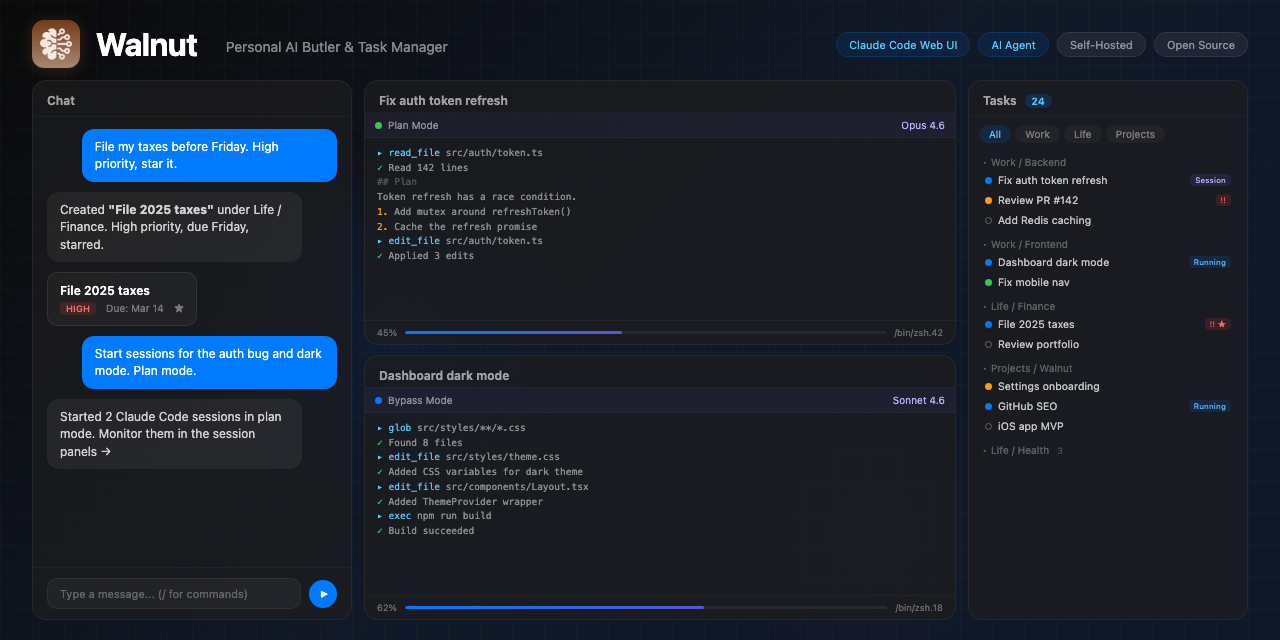Select the Projects filter tab
Screen dimensions: 1280x640
pyautogui.click(x=1135, y=133)
